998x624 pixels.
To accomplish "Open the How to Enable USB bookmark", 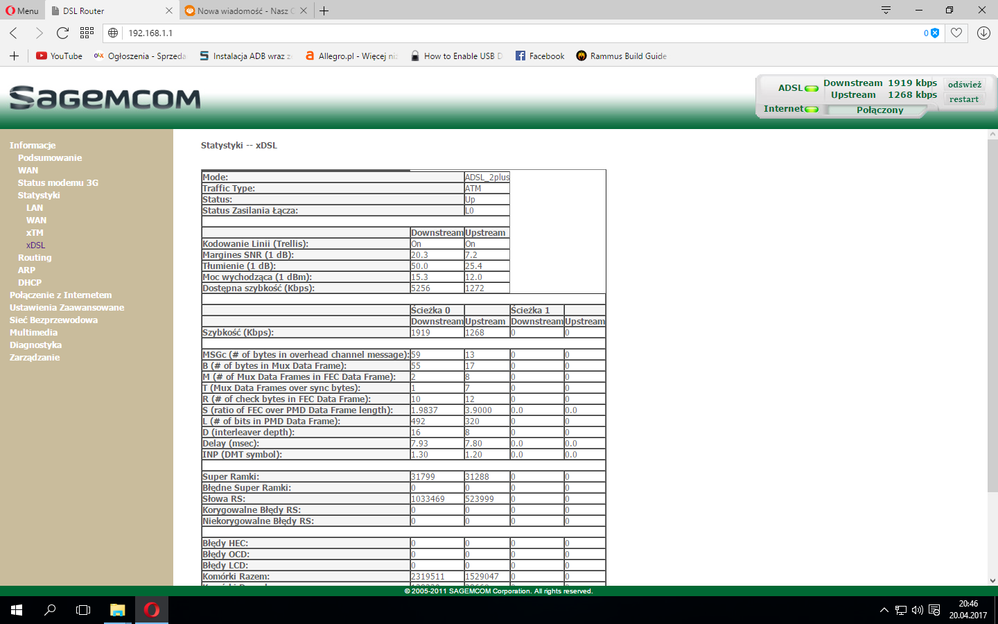I will coord(456,56).
